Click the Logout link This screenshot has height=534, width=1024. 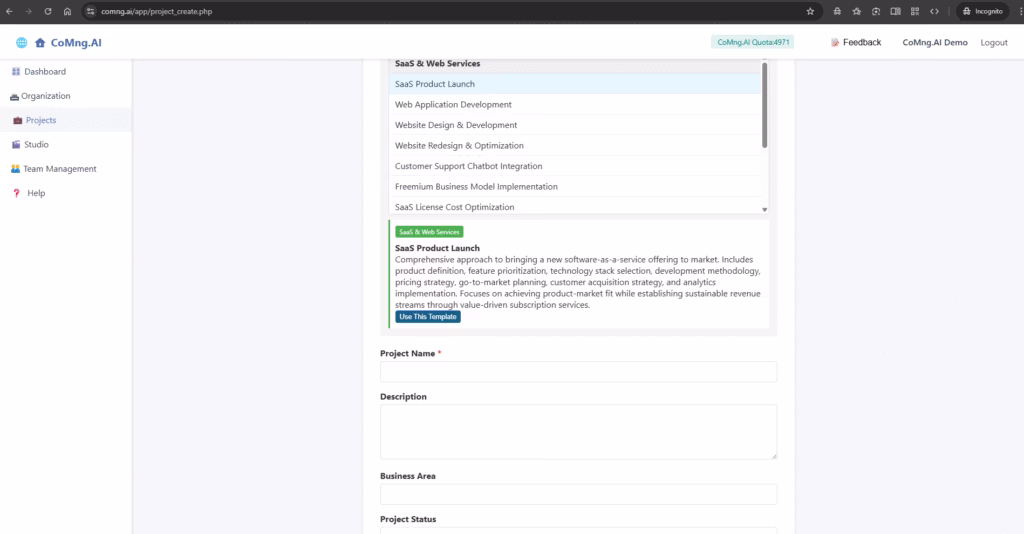pos(993,42)
